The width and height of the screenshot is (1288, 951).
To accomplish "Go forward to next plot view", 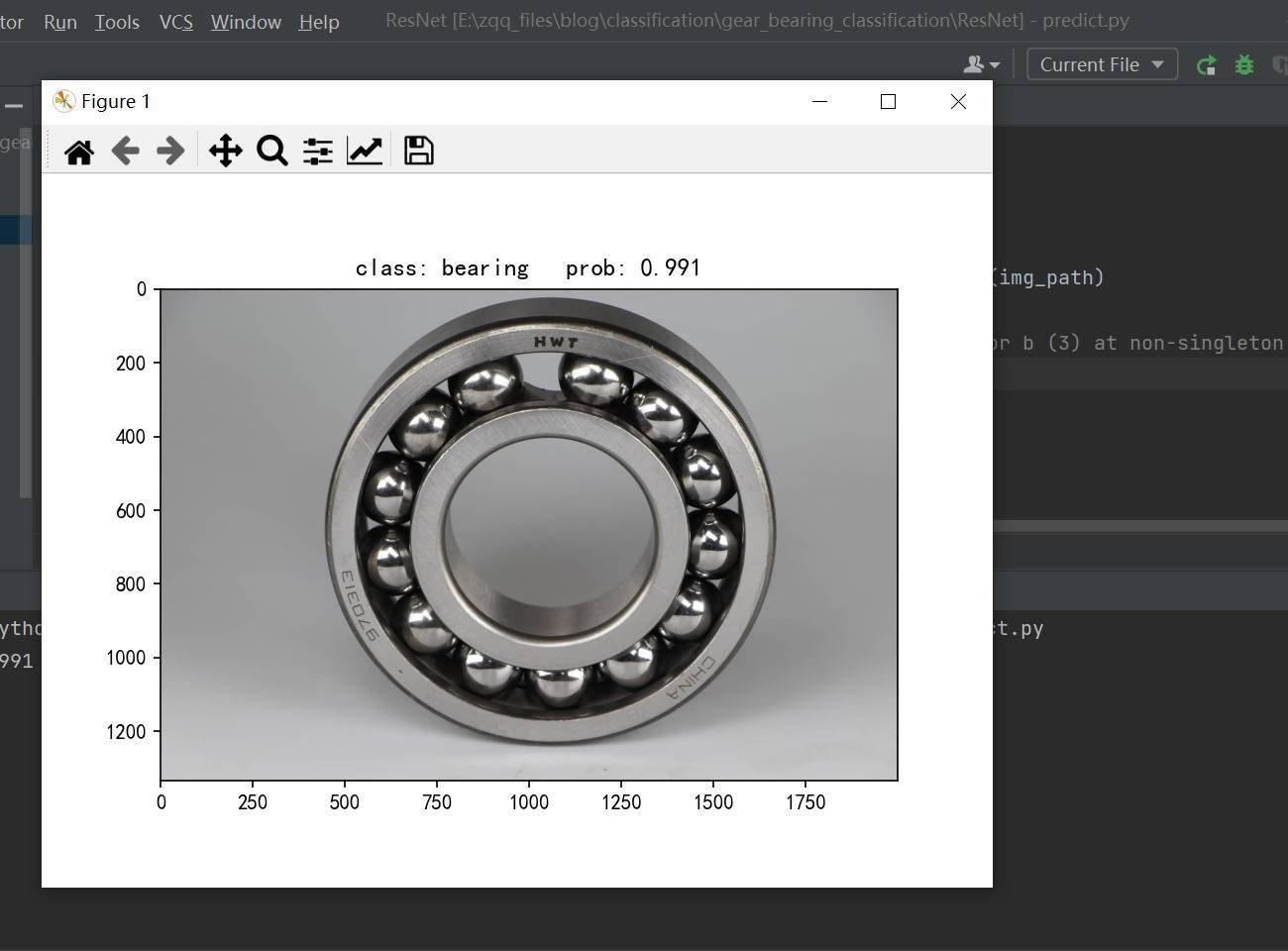I will [170, 152].
